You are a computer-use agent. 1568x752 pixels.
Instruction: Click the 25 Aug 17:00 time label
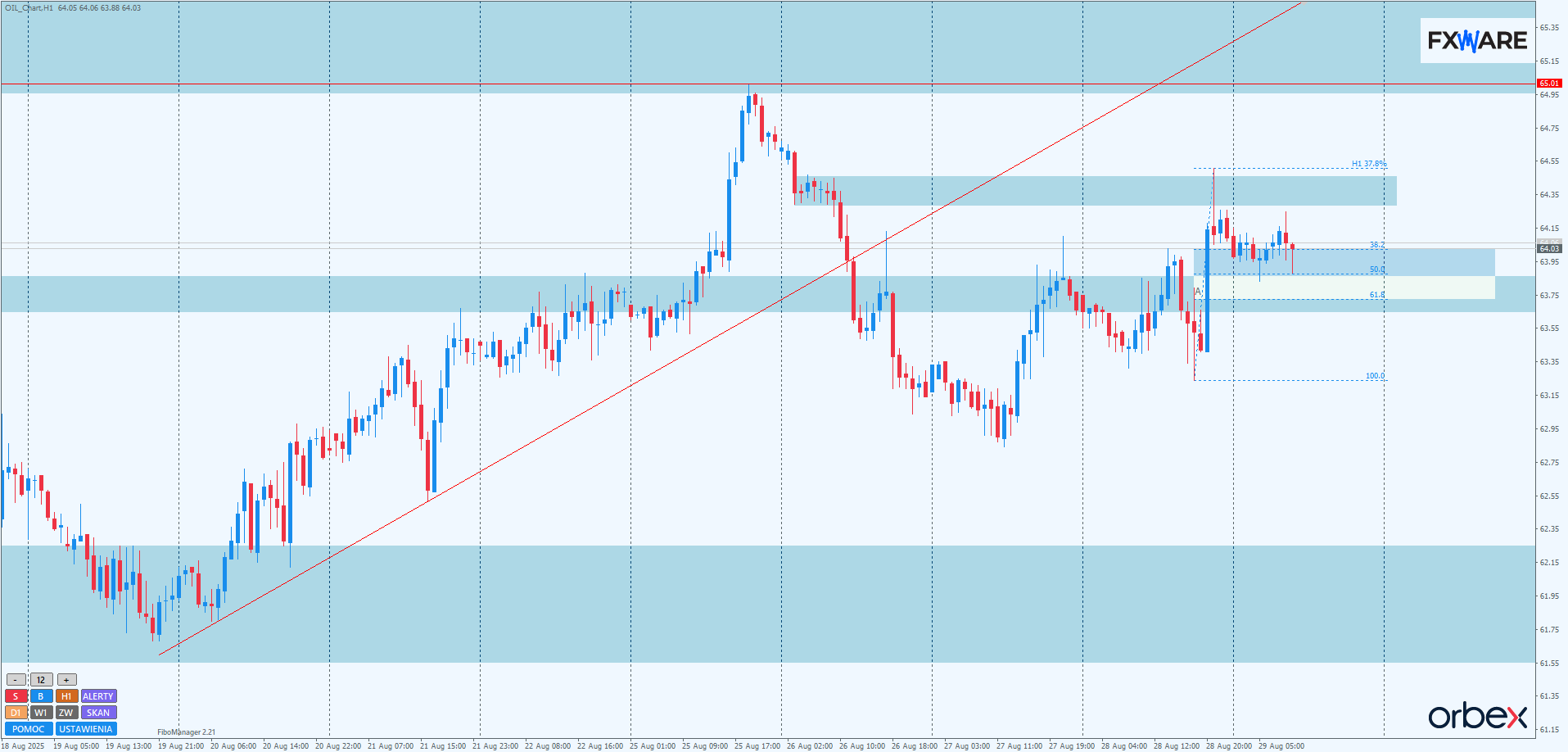click(757, 746)
